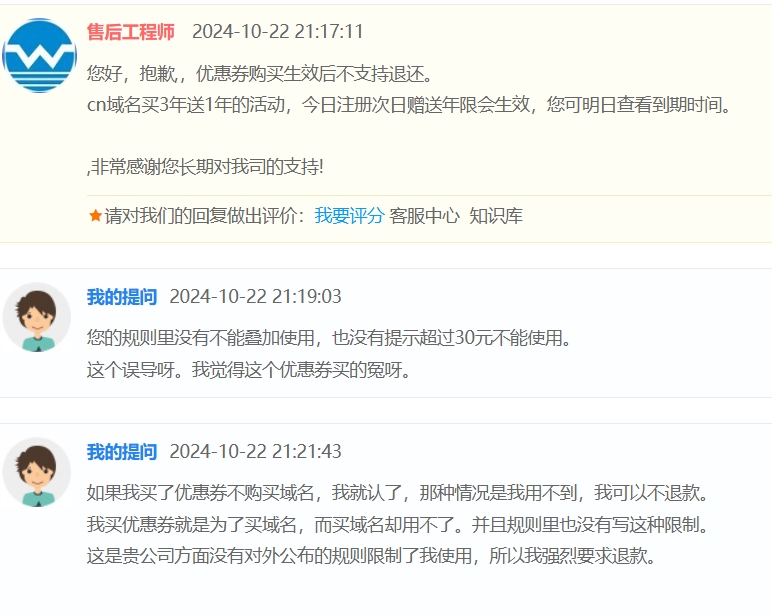Click the orange star rating icon
This screenshot has width=772, height=615.
click(x=95, y=215)
